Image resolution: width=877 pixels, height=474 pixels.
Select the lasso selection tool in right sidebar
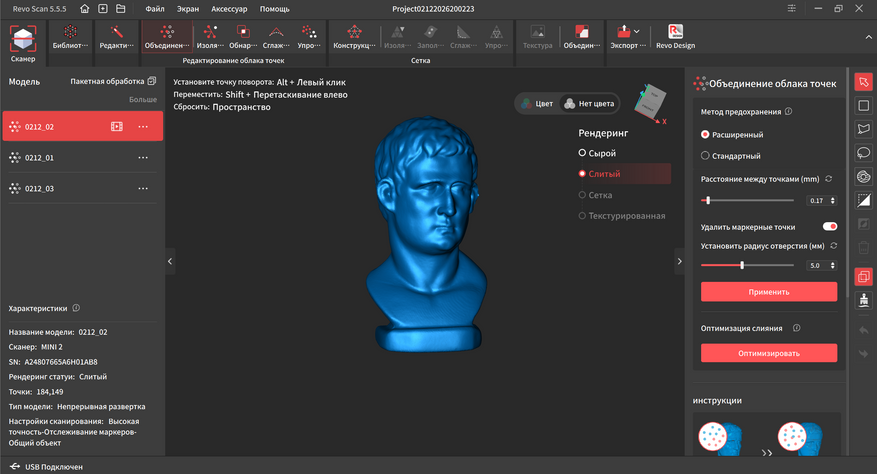point(864,152)
